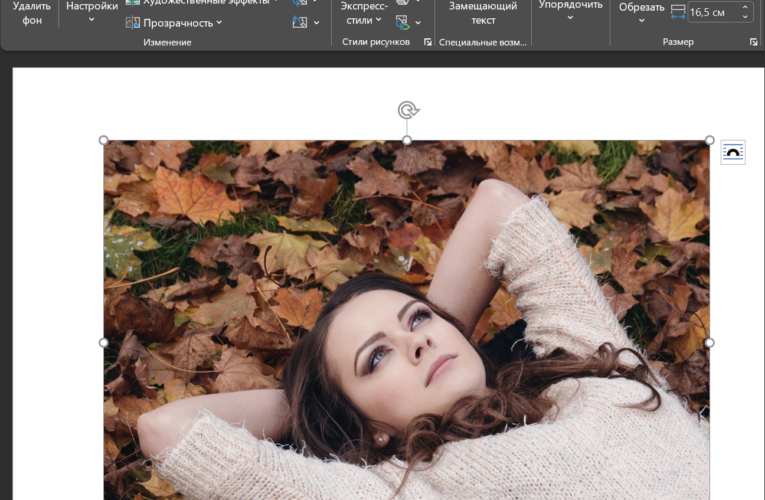Viewport: 765px width, 500px height.
Task: Select the autumn leaves woman picture
Action: (x=406, y=320)
